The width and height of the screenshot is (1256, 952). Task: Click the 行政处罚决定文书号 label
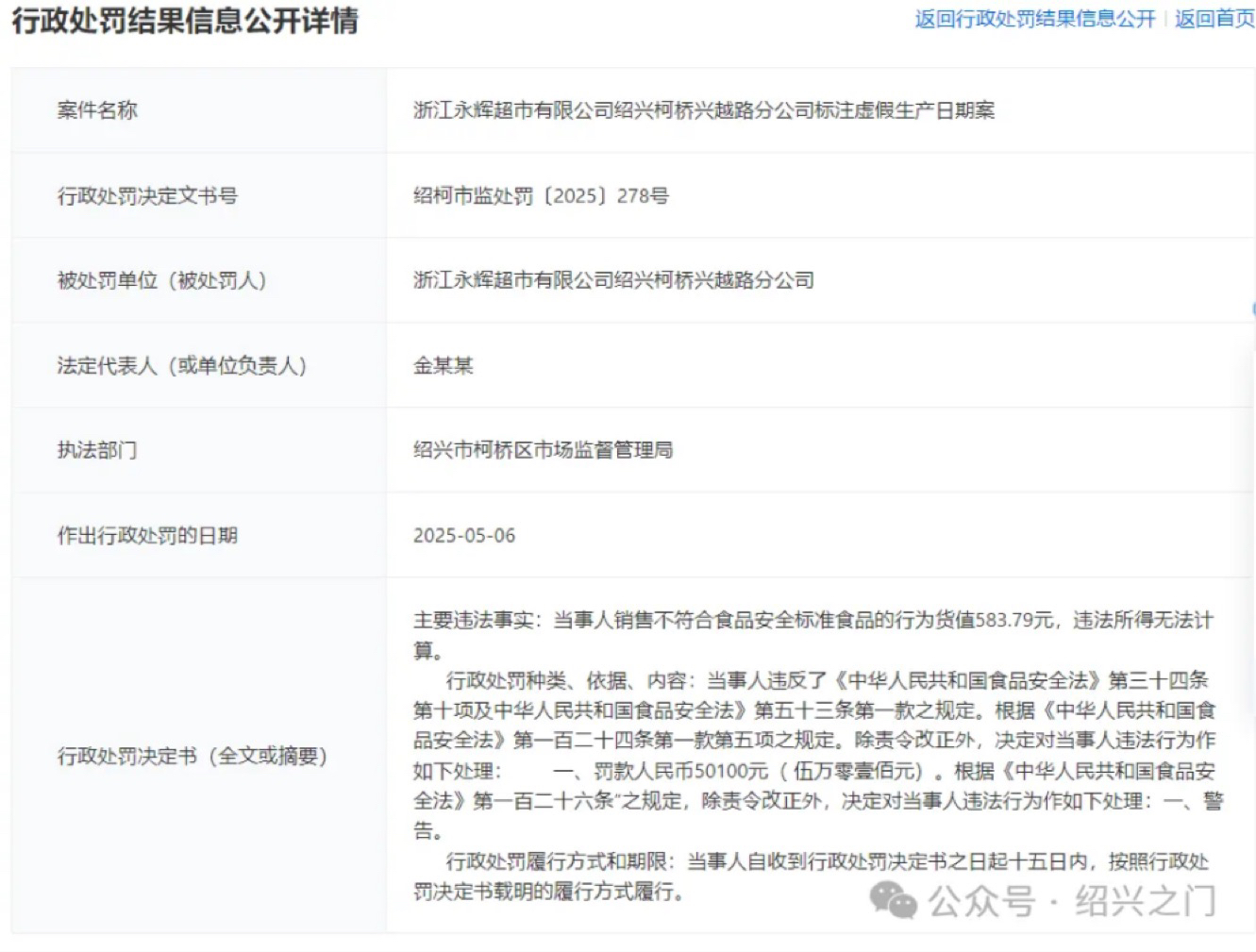click(147, 195)
